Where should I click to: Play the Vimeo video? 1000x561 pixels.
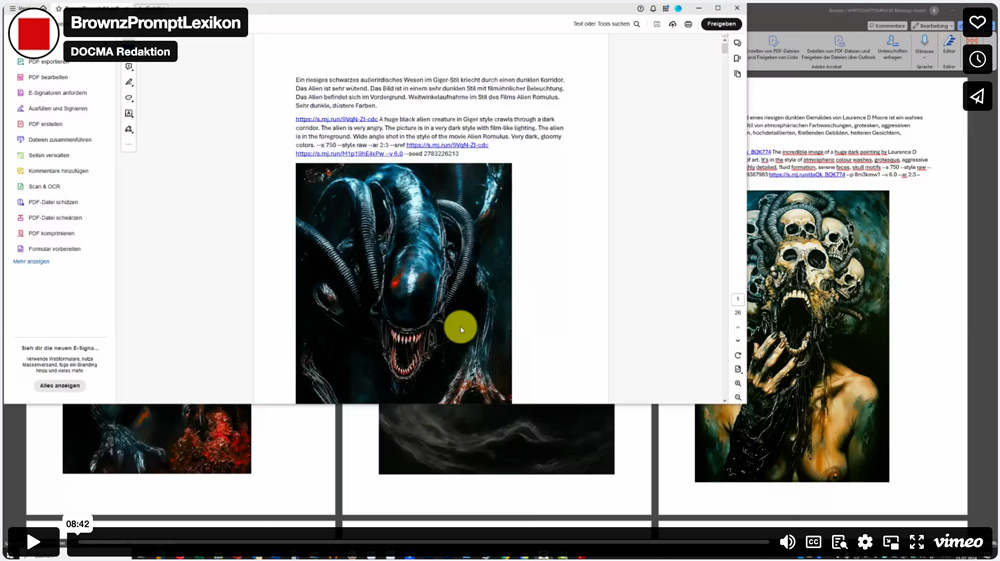(33, 541)
